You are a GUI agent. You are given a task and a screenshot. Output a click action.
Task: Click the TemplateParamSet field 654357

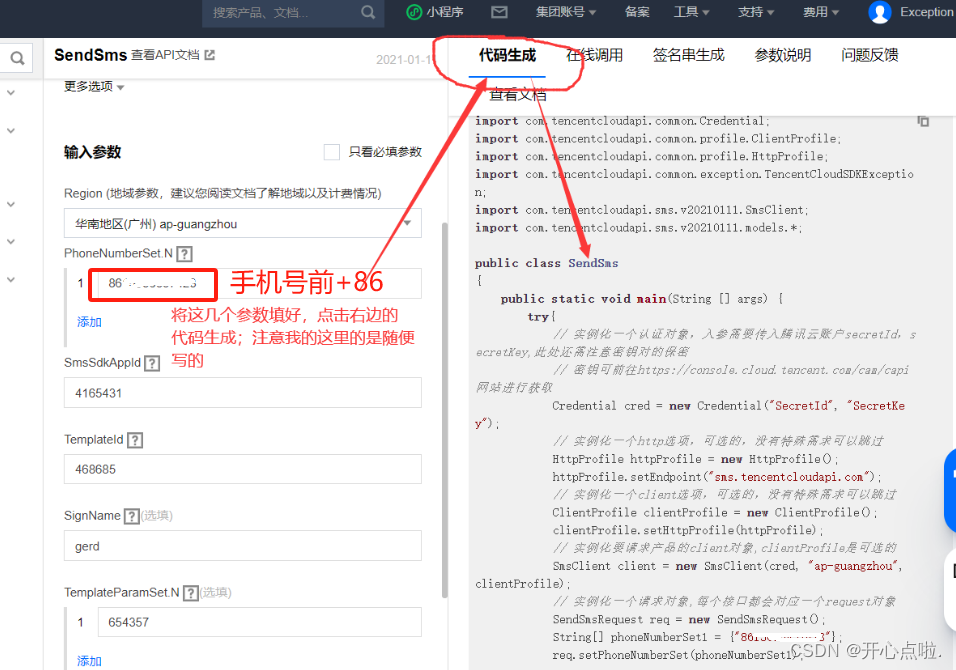(260, 622)
